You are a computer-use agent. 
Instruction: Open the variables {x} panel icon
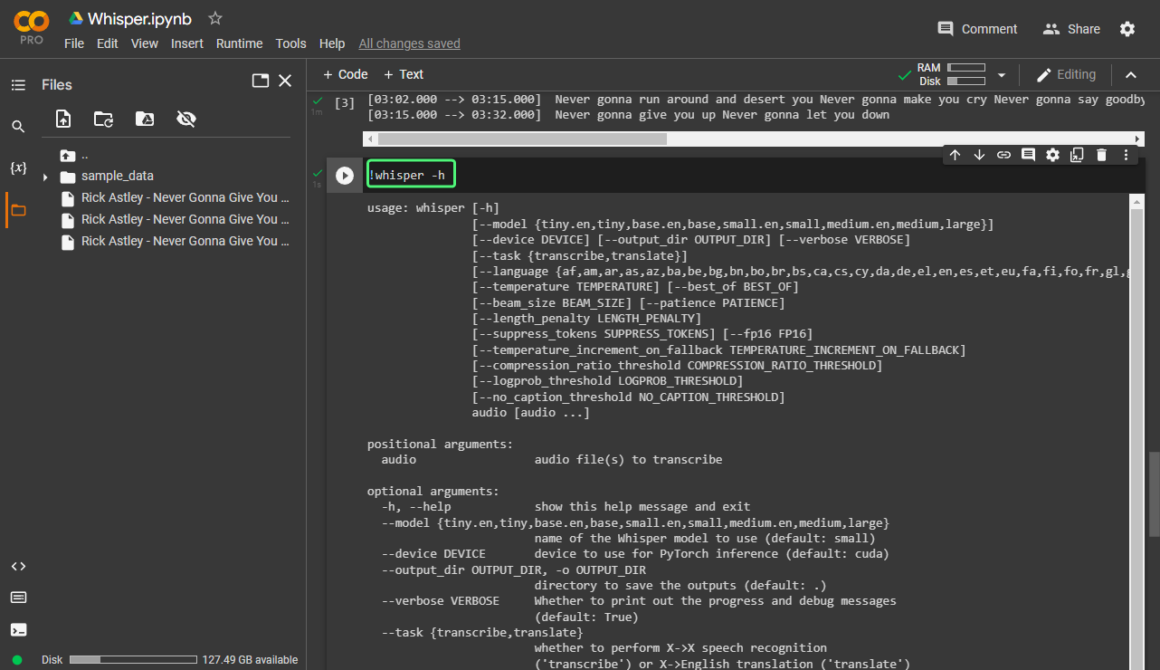pyautogui.click(x=18, y=168)
